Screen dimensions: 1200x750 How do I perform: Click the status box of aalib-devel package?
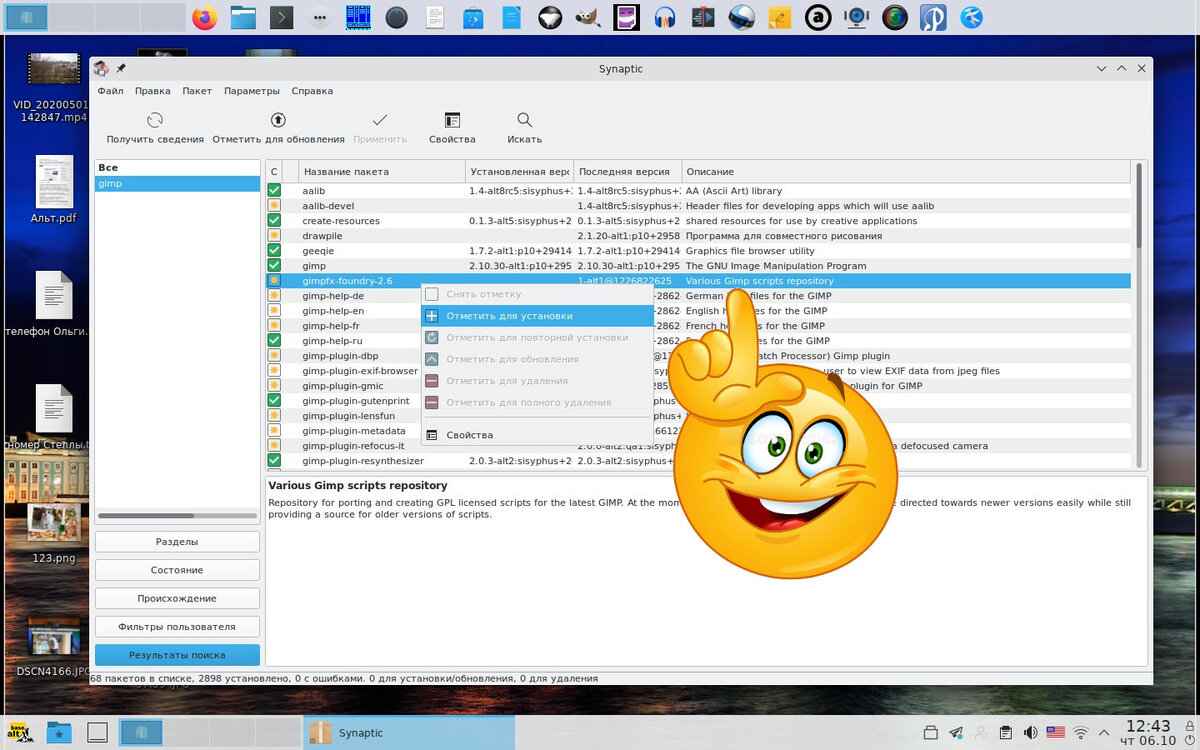[x=274, y=205]
